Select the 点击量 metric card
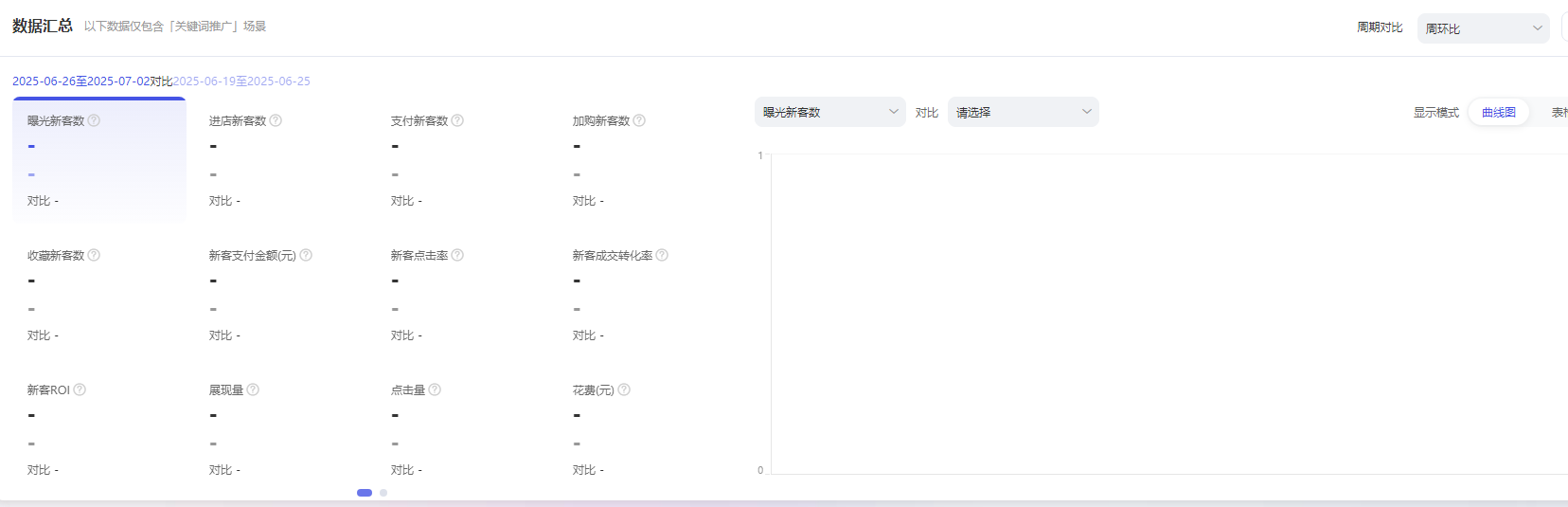Screen dimensions: 1568x507 click(x=462, y=428)
